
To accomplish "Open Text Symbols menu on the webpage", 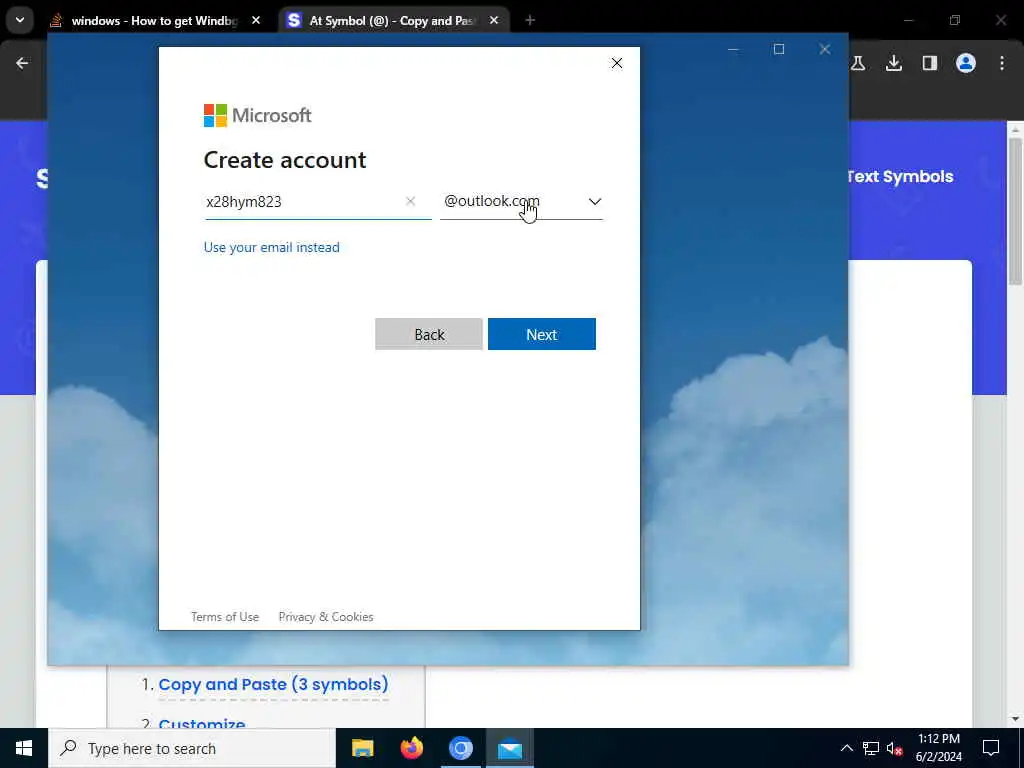I will (x=900, y=176).
